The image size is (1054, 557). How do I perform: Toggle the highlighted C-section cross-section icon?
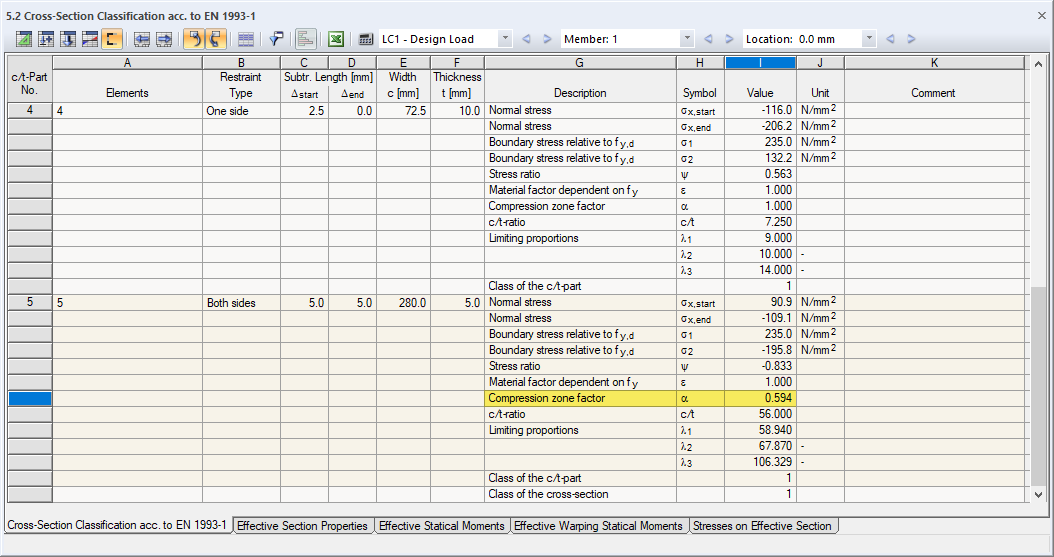(112, 40)
